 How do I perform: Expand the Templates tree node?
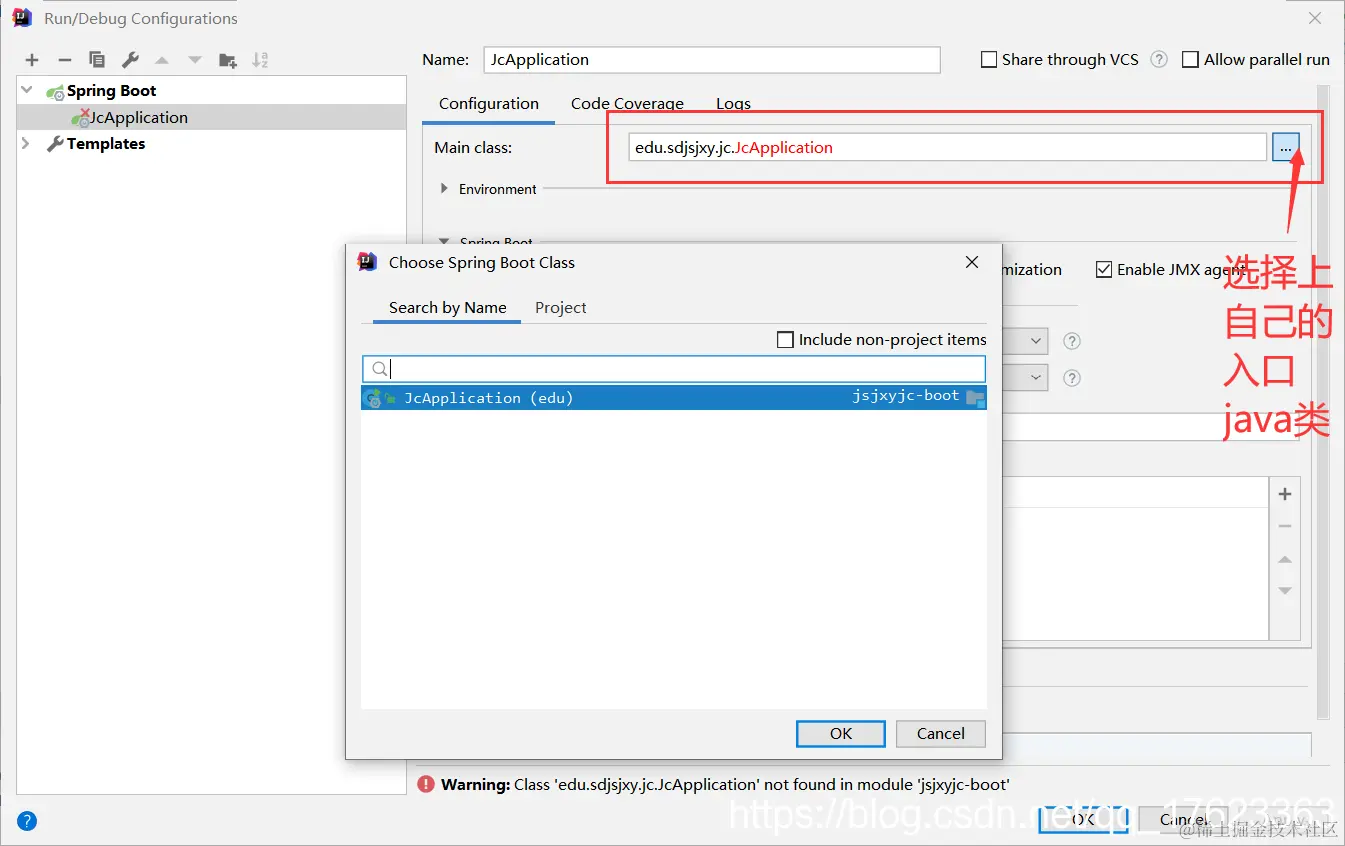(27, 144)
